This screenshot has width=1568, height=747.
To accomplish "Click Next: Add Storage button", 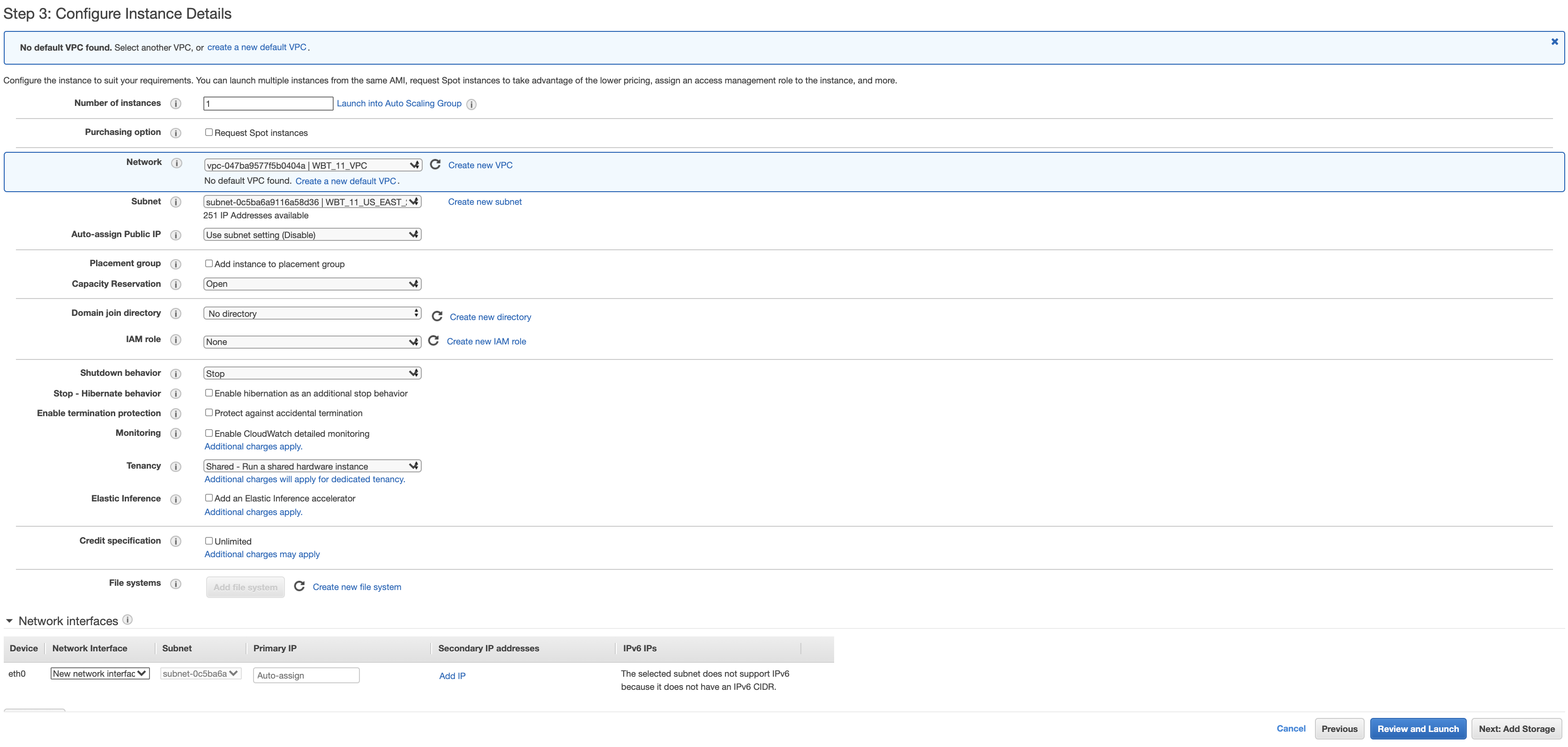I will click(1516, 729).
